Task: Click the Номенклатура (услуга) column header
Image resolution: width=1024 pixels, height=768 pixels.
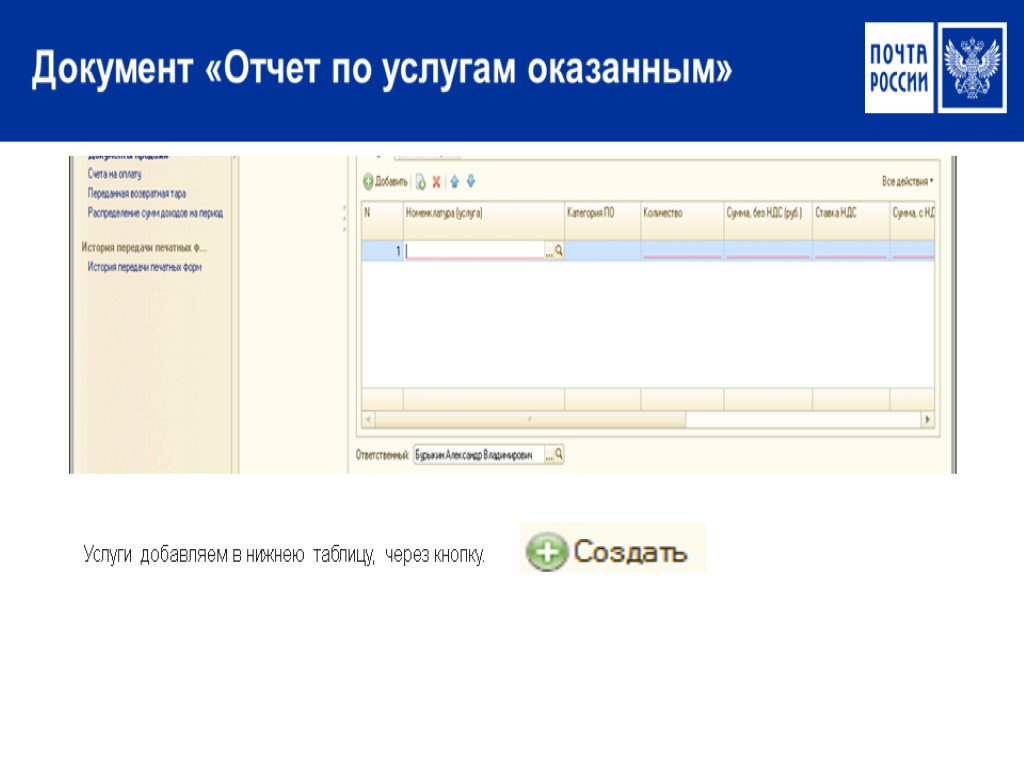Action: pos(483,221)
